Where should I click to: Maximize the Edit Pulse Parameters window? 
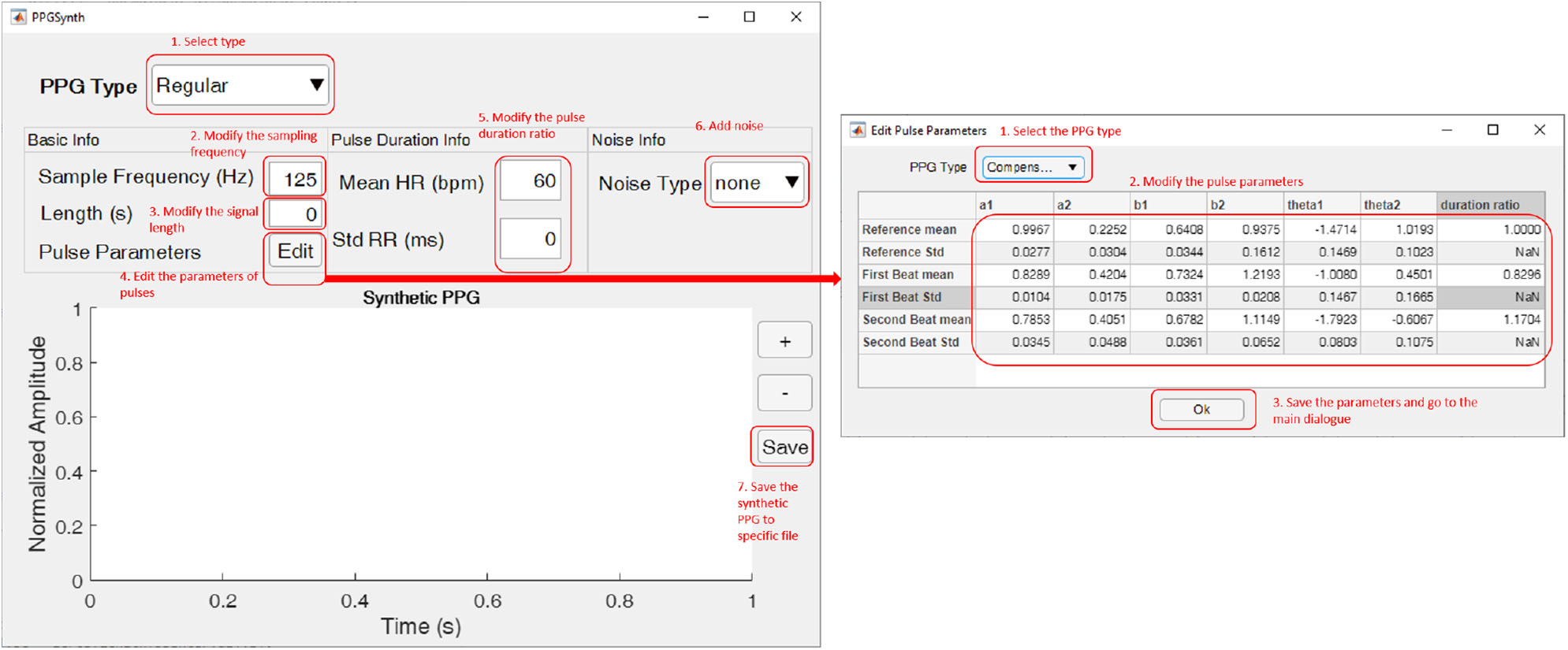point(1492,130)
